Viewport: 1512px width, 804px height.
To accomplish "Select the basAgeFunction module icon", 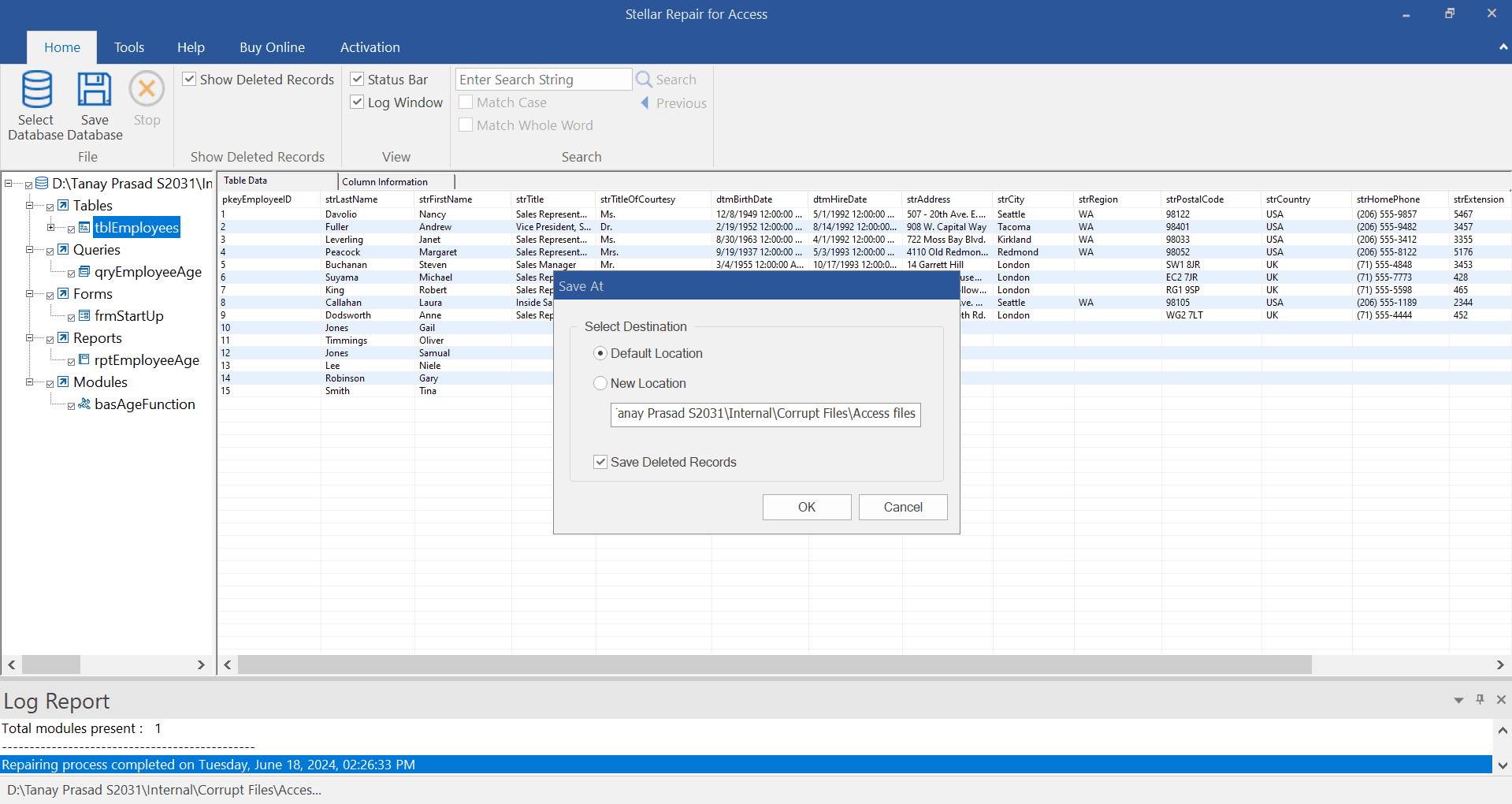I will (84, 404).
